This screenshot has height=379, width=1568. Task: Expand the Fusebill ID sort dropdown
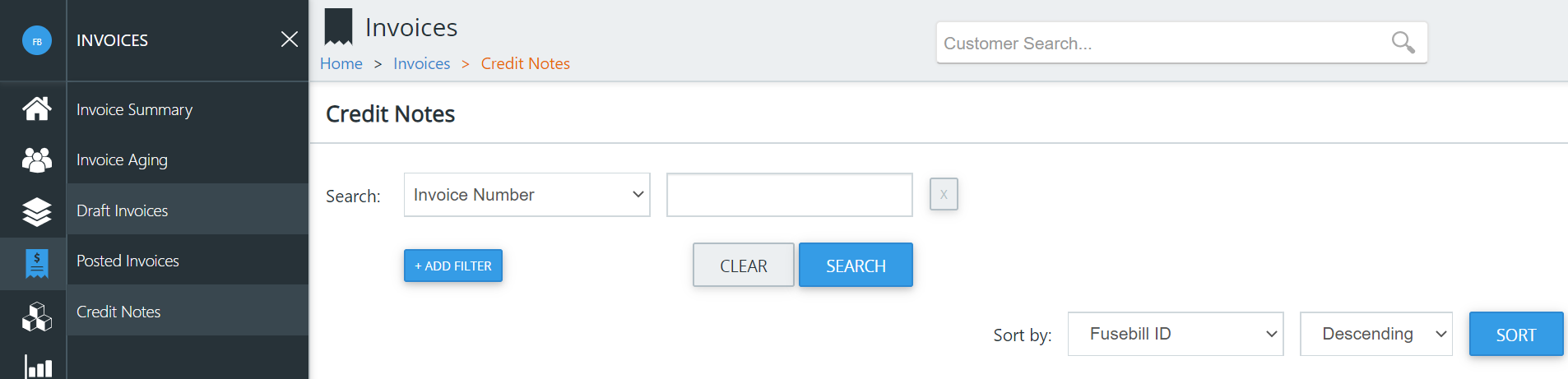[x=1175, y=334]
